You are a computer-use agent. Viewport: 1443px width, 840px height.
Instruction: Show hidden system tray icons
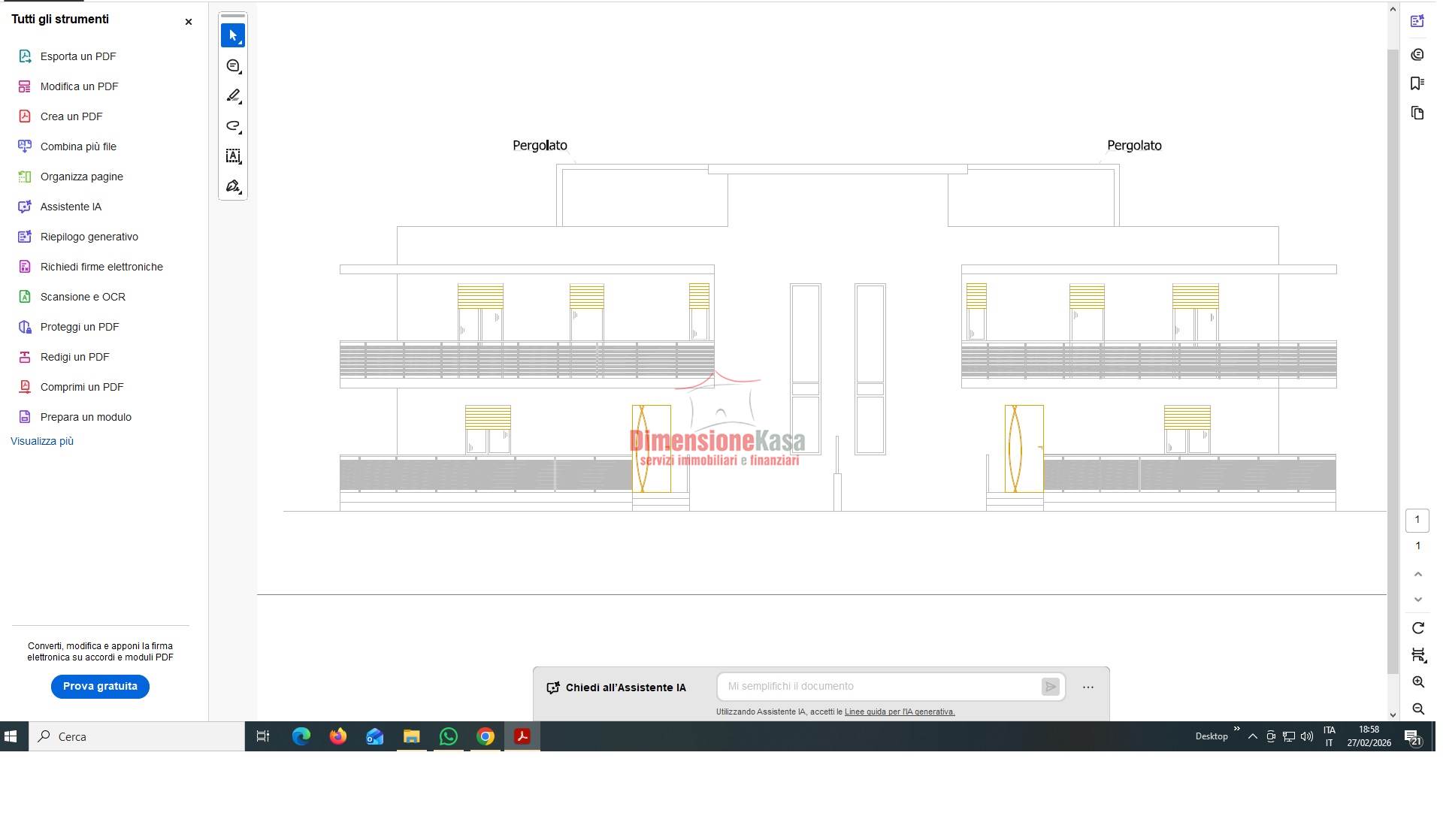click(1253, 737)
